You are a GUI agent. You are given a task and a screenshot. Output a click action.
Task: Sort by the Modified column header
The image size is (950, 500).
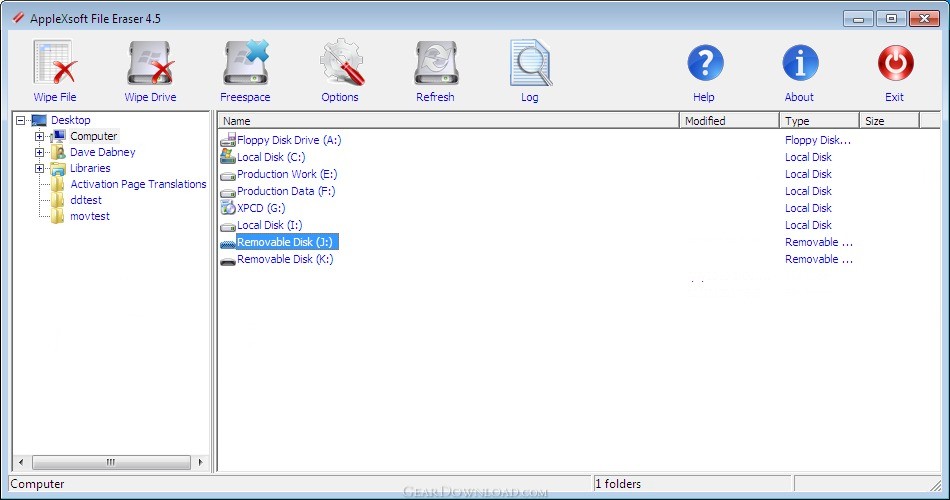click(729, 121)
